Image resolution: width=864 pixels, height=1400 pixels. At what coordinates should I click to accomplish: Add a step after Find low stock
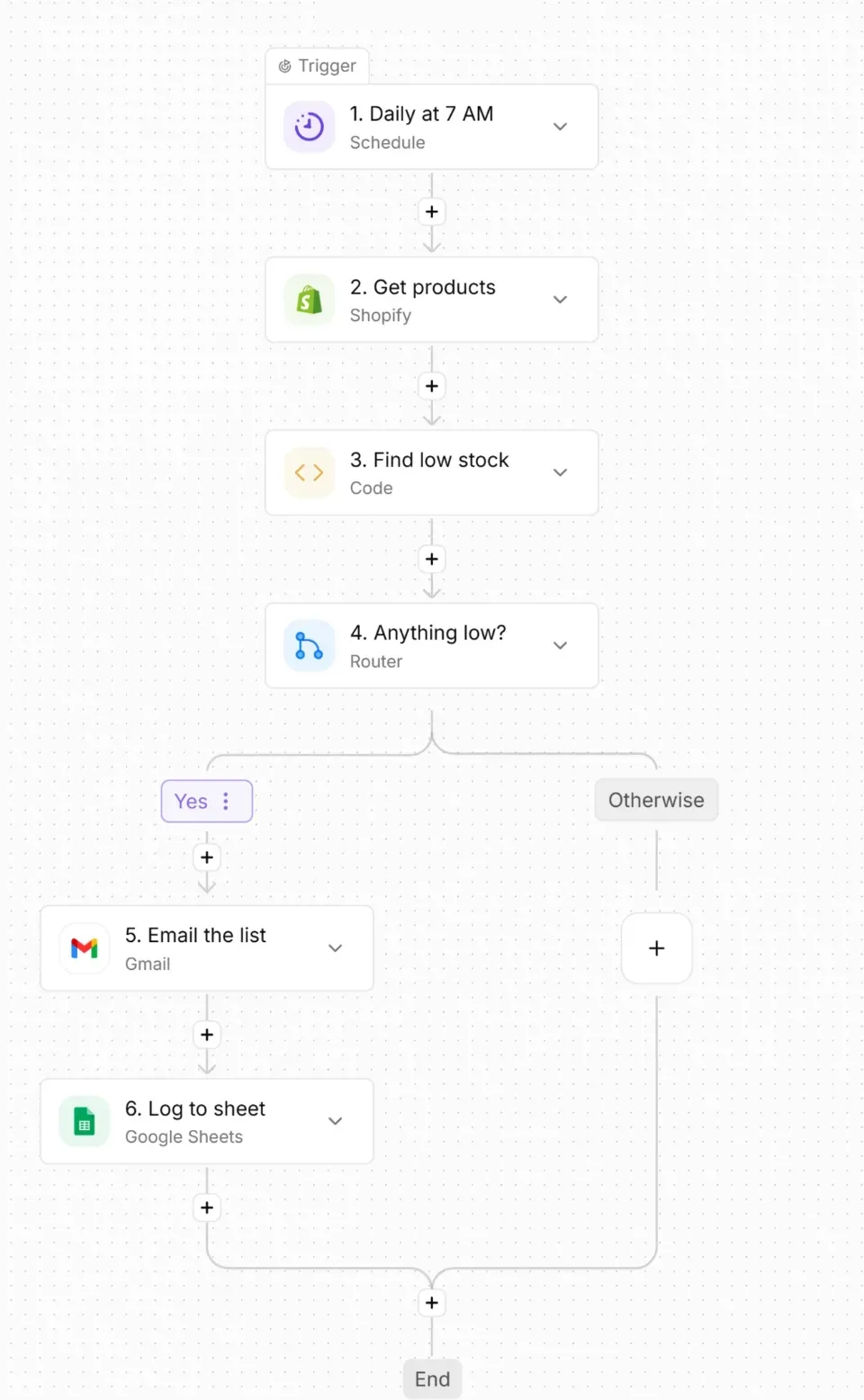pyautogui.click(x=432, y=559)
